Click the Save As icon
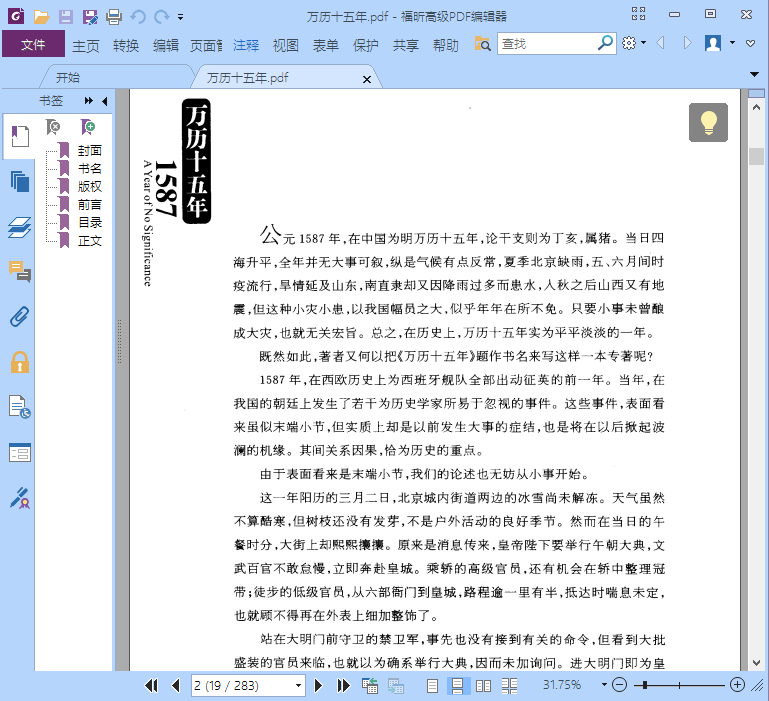This screenshot has width=769, height=701. pos(90,17)
